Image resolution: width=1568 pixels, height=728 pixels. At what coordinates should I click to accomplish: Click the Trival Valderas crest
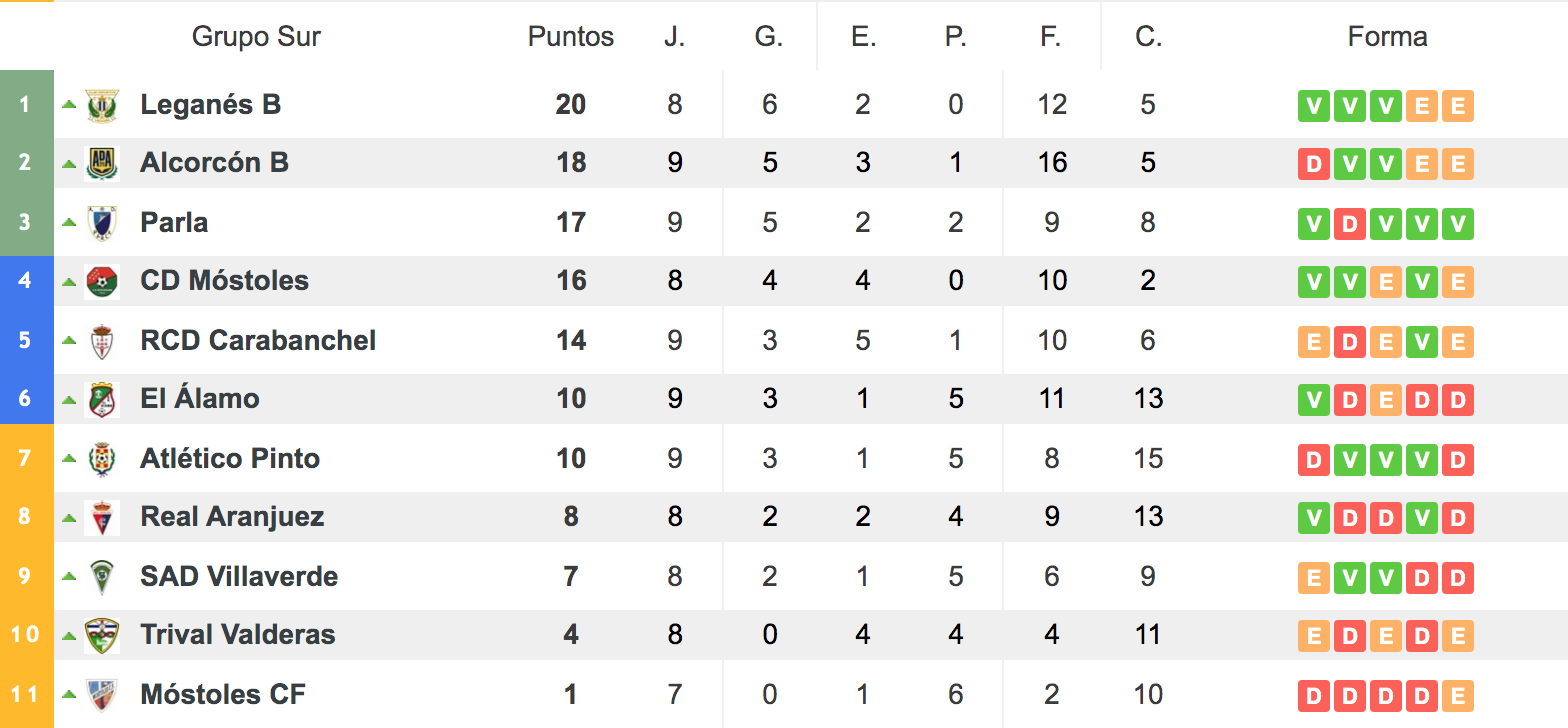tap(102, 635)
